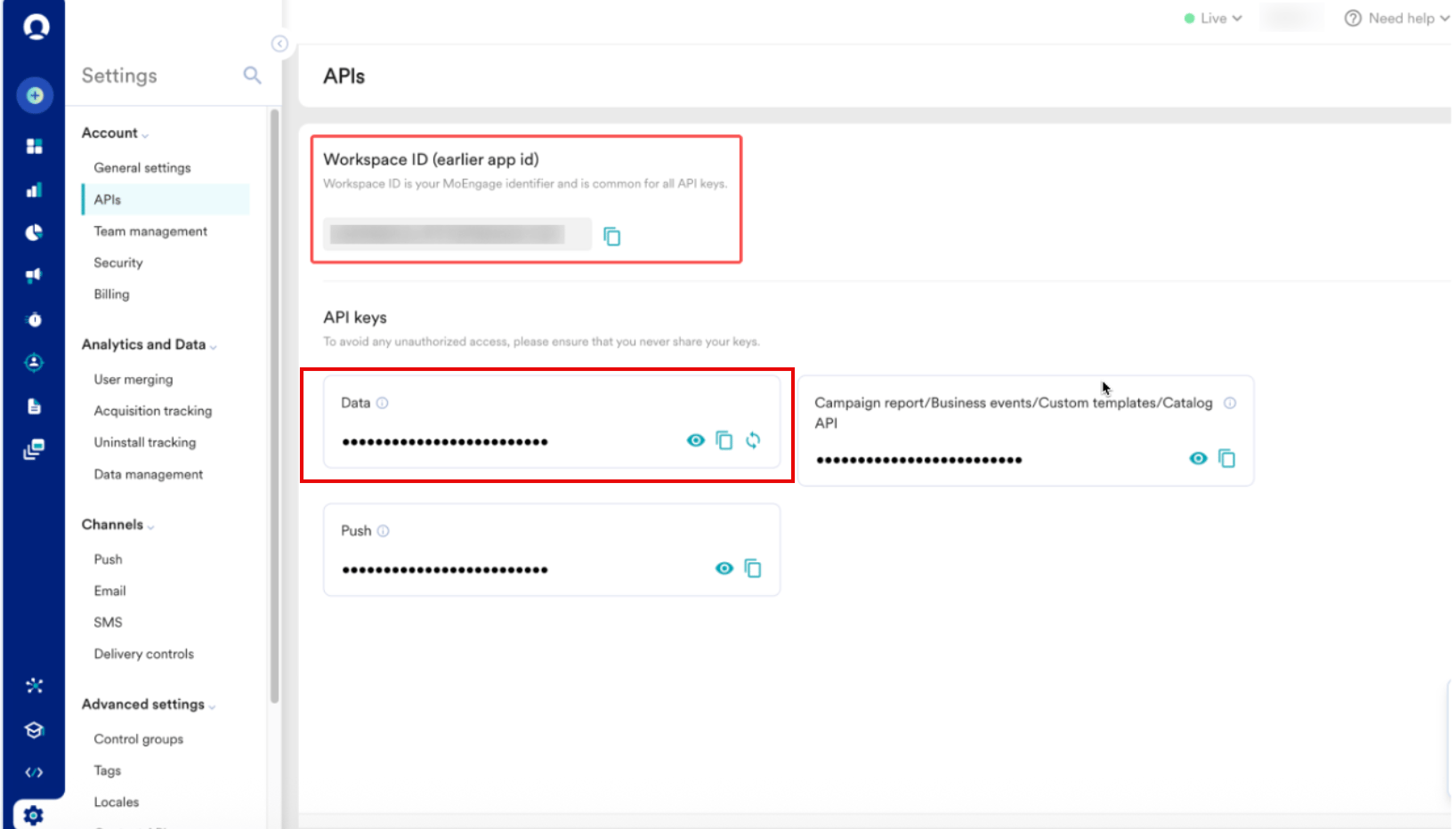The image size is (1456, 829).
Task: Open the campaigns megaphone icon
Action: pos(35,276)
